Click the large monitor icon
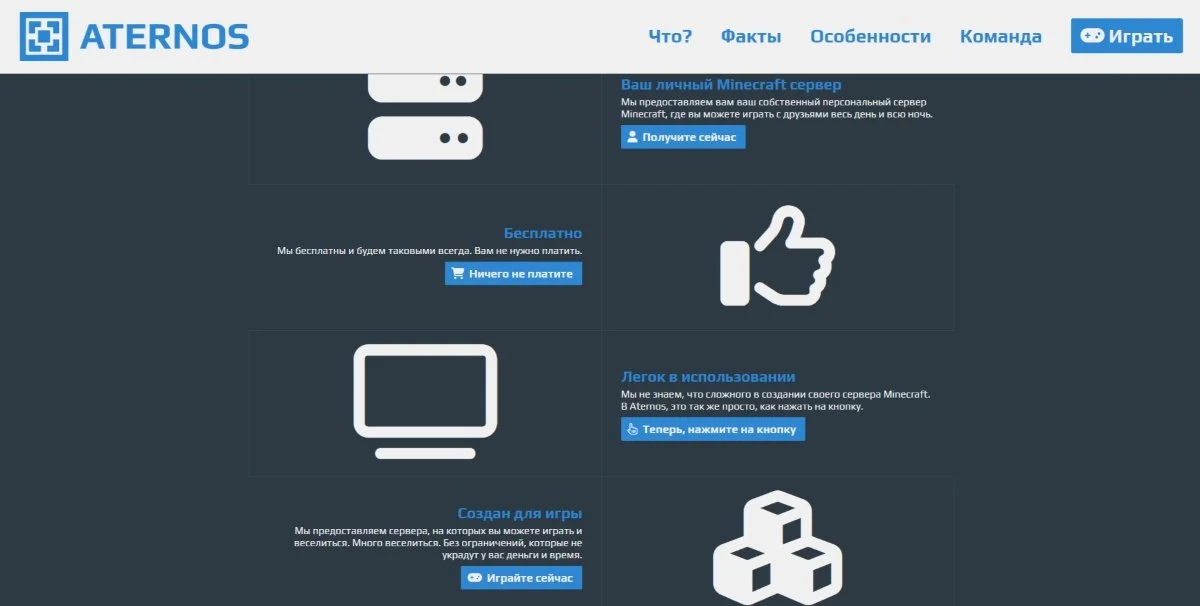The height and width of the screenshot is (606, 1200). pos(426,402)
